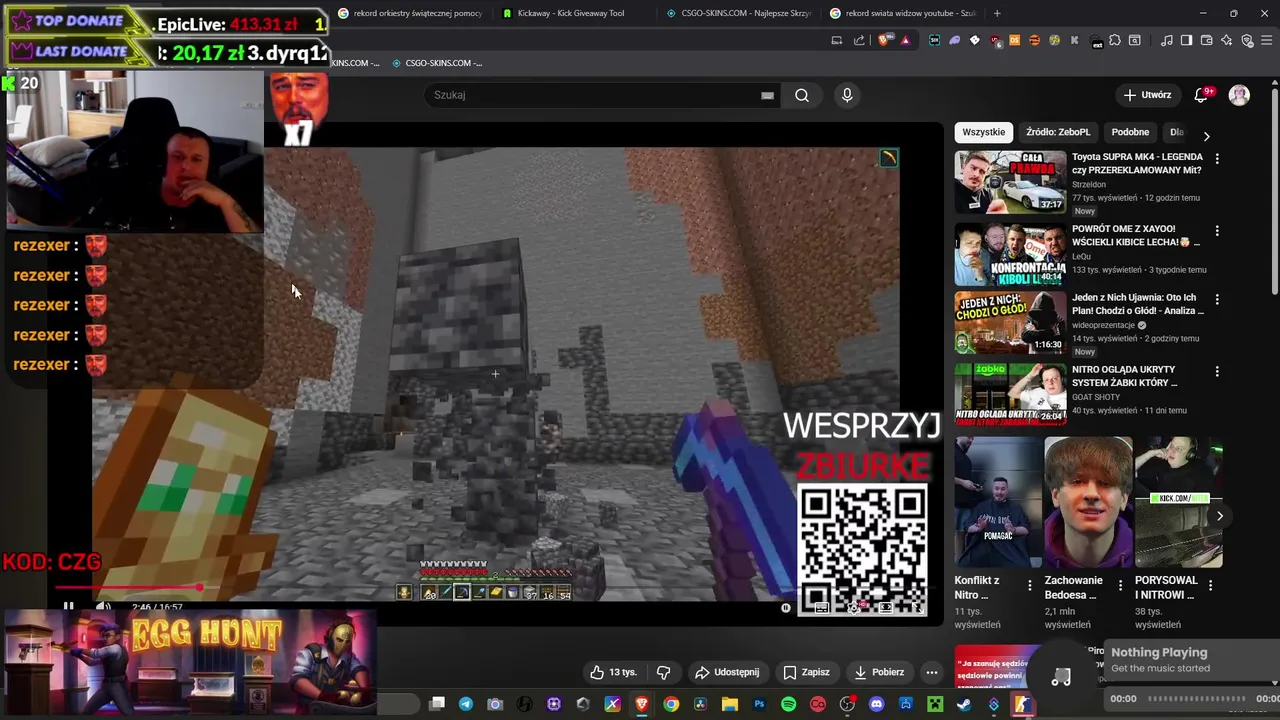Screen dimensions: 1280x720
Task: Switch to the rekord swiata widzow youtube tab
Action: tap(903, 13)
